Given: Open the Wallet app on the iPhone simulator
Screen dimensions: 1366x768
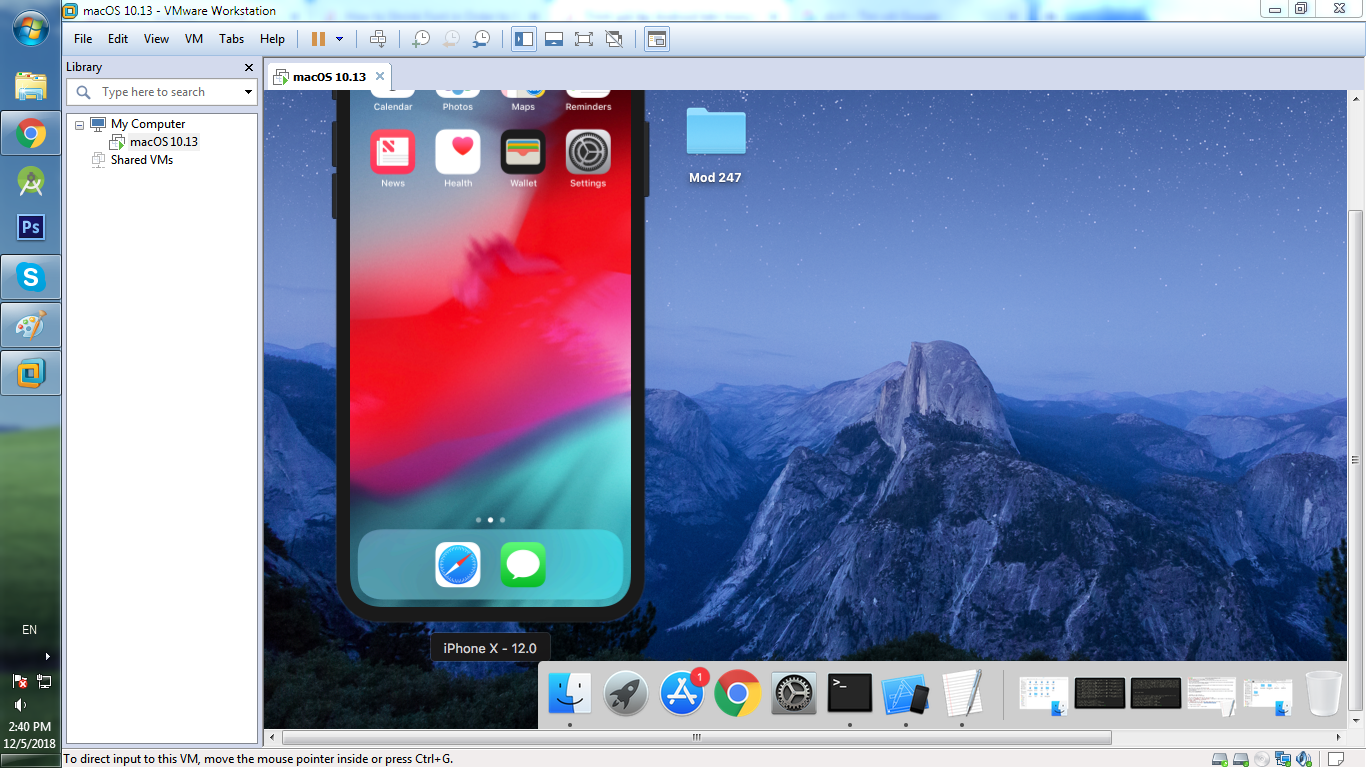Looking at the screenshot, I should coord(523,152).
